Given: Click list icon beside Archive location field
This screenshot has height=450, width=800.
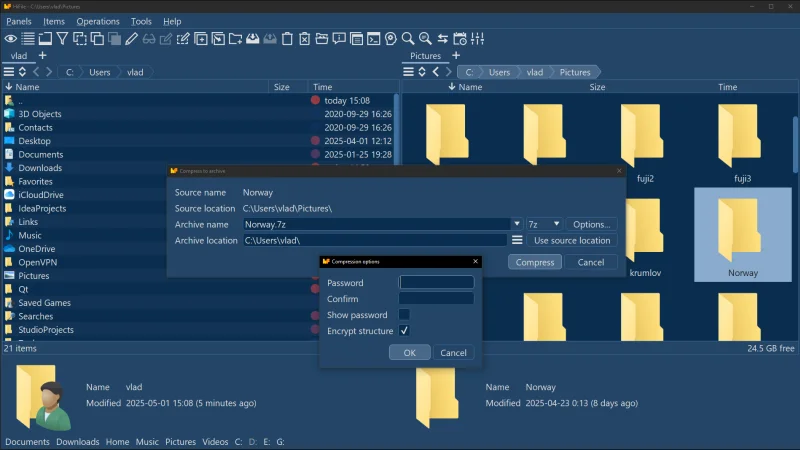Looking at the screenshot, I should (517, 240).
